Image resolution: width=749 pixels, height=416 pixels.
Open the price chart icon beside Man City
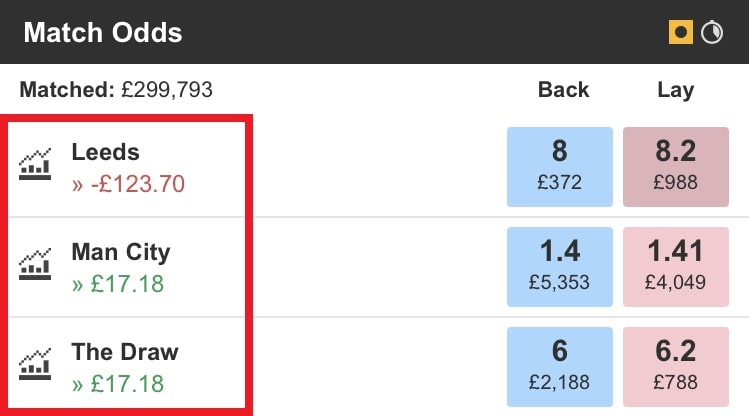click(x=35, y=265)
